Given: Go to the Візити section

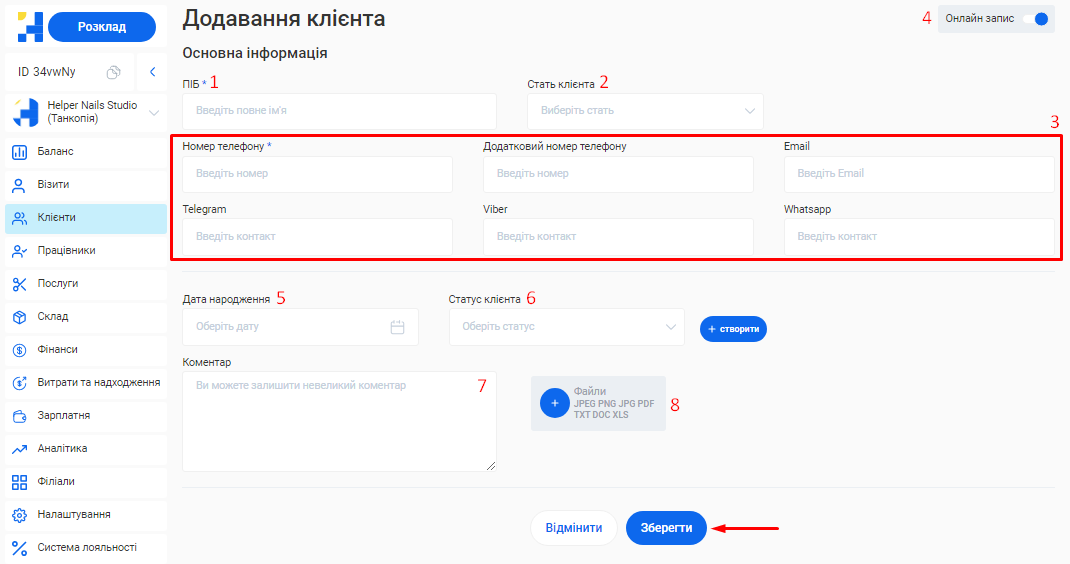Looking at the screenshot, I should point(54,185).
